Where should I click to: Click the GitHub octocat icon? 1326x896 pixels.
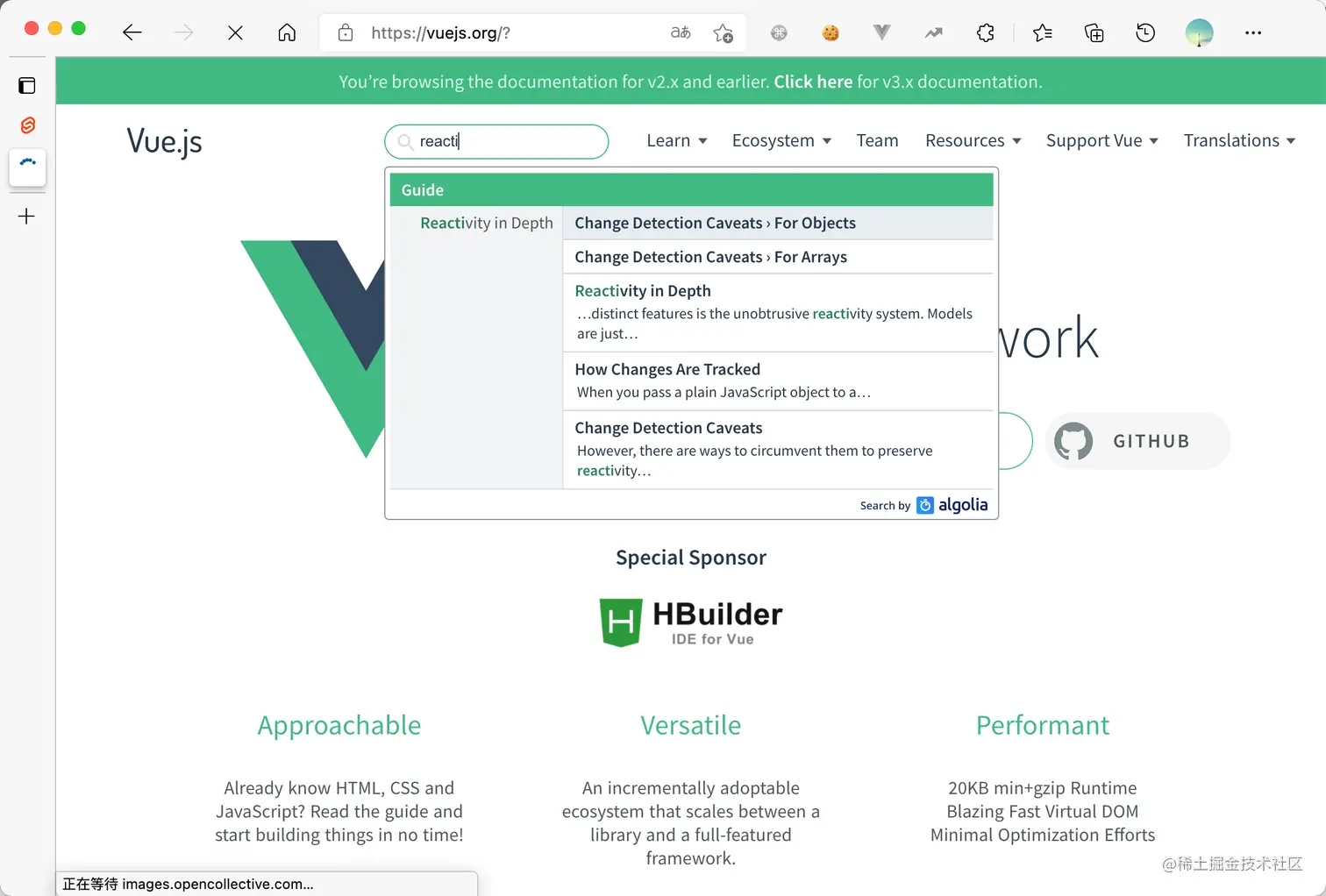1073,441
